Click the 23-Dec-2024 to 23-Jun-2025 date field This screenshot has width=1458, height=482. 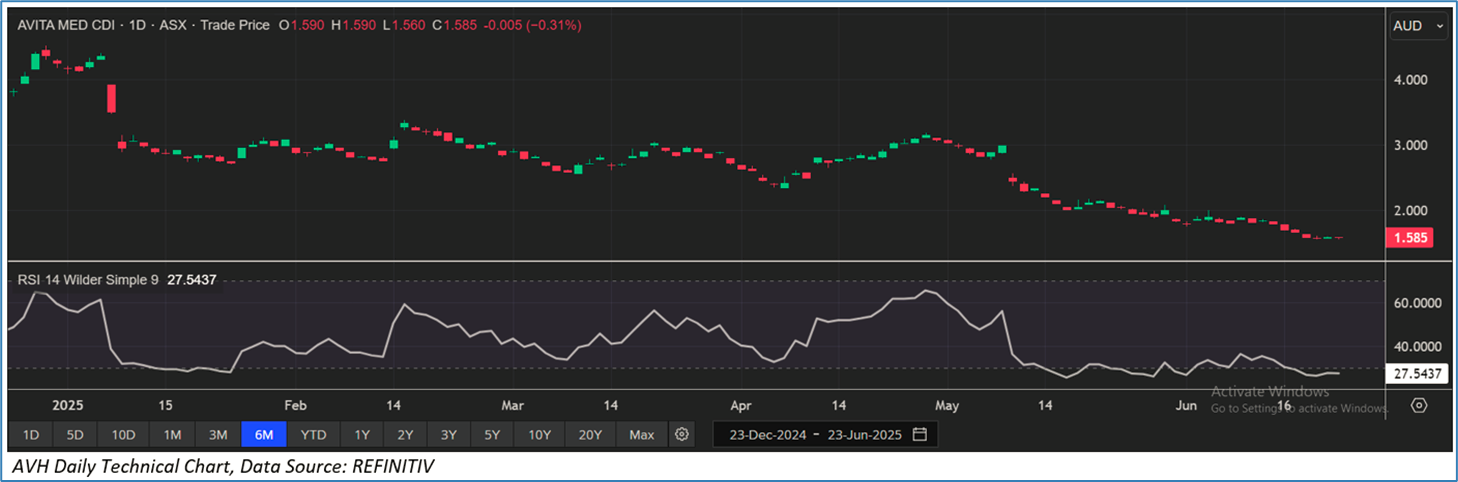click(x=815, y=435)
